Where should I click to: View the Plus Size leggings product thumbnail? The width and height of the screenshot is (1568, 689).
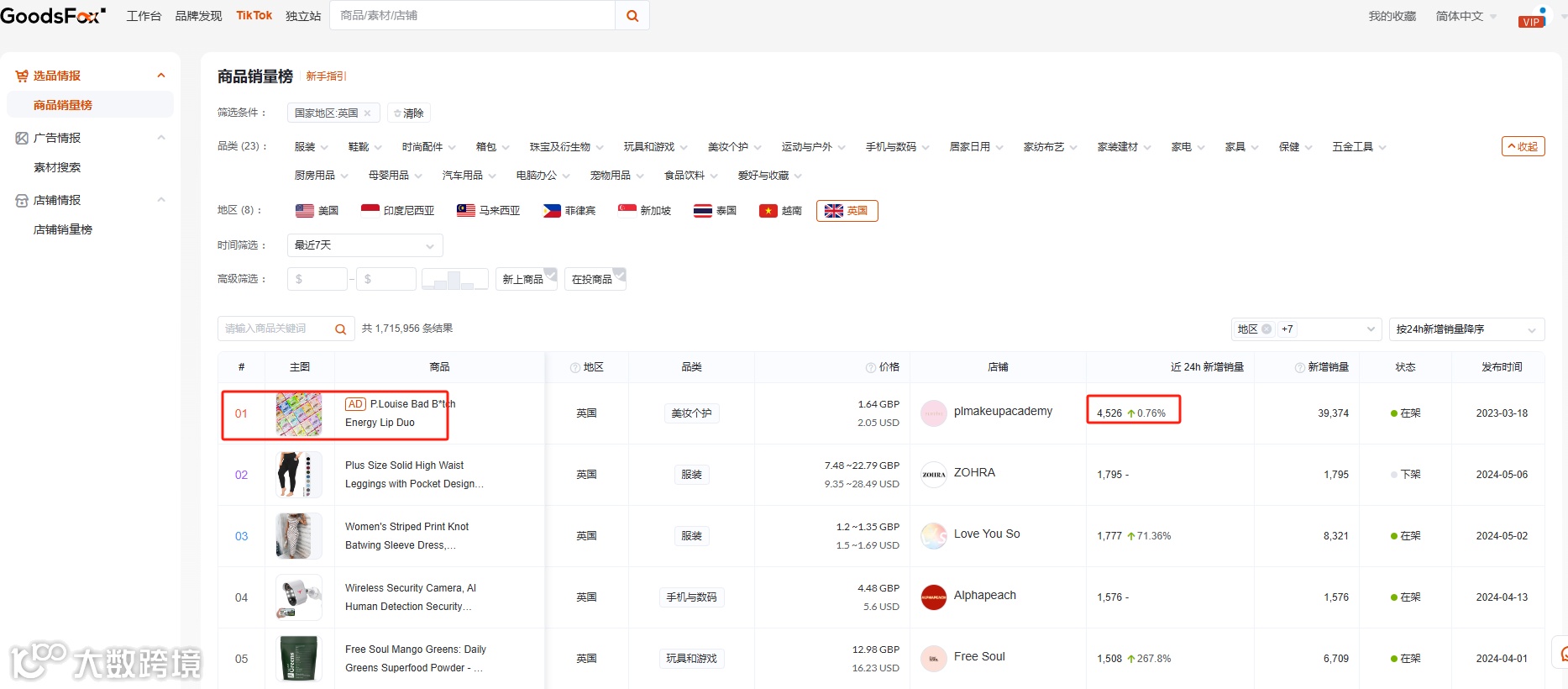[299, 475]
